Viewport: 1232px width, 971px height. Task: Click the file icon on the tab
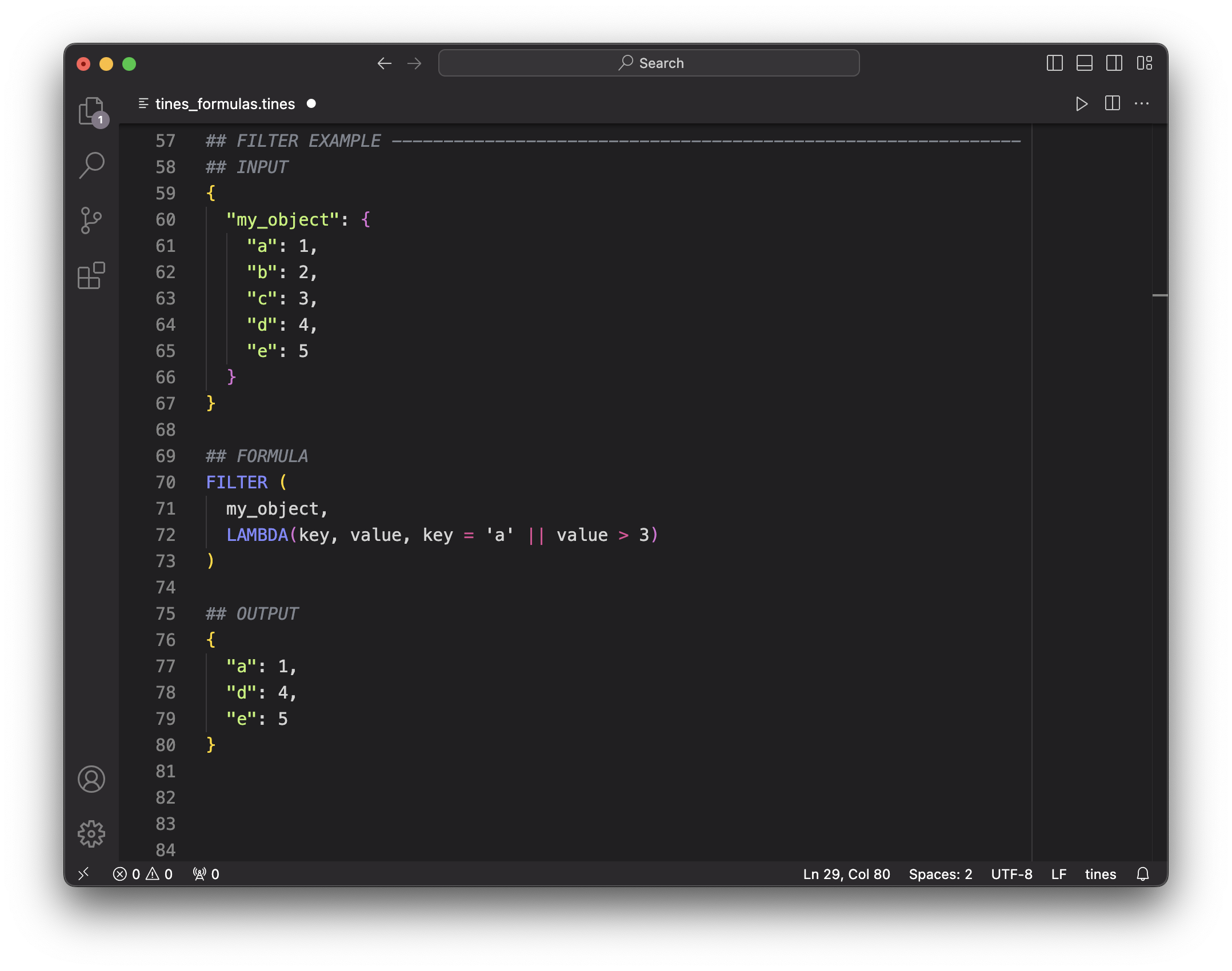click(143, 103)
